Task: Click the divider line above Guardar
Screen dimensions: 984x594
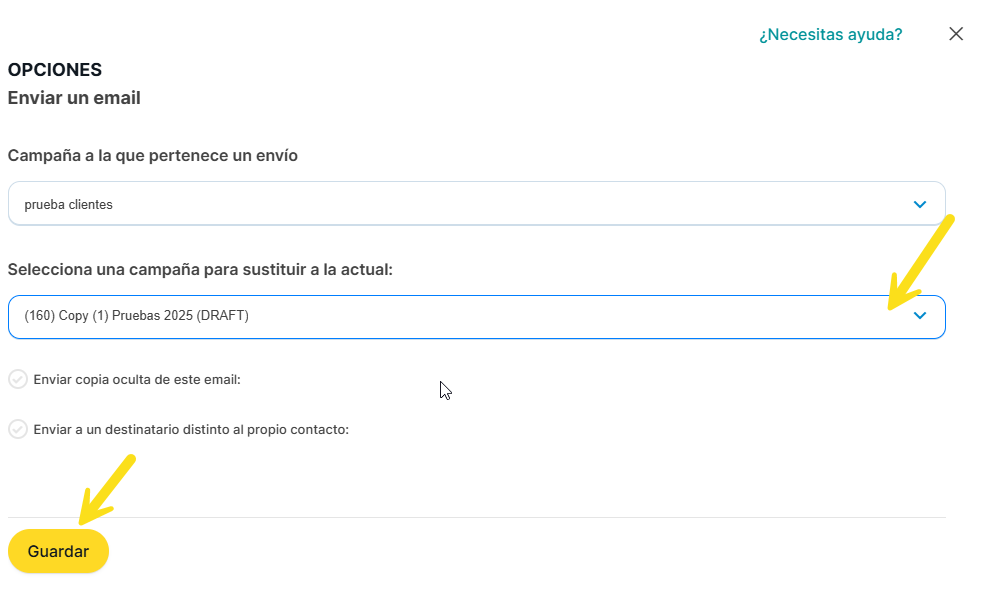Action: pyautogui.click(x=476, y=517)
